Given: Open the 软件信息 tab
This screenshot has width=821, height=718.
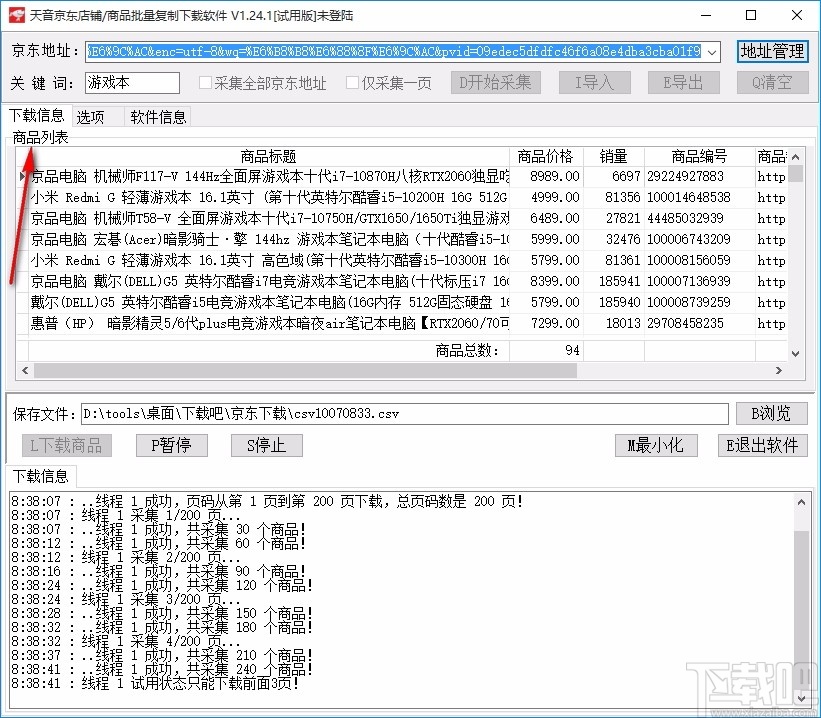Looking at the screenshot, I should (157, 116).
